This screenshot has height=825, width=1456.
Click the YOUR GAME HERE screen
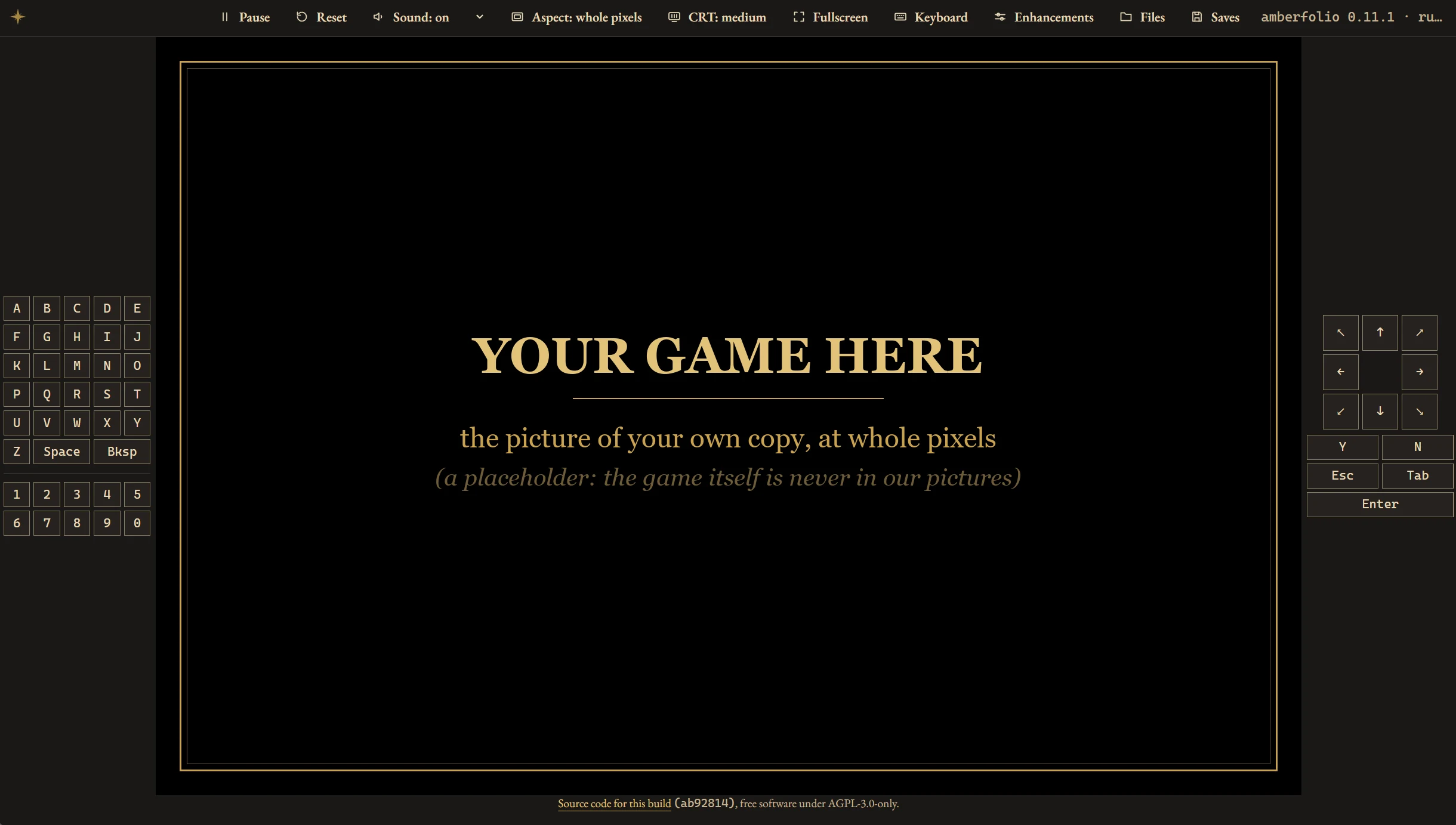coord(728,416)
